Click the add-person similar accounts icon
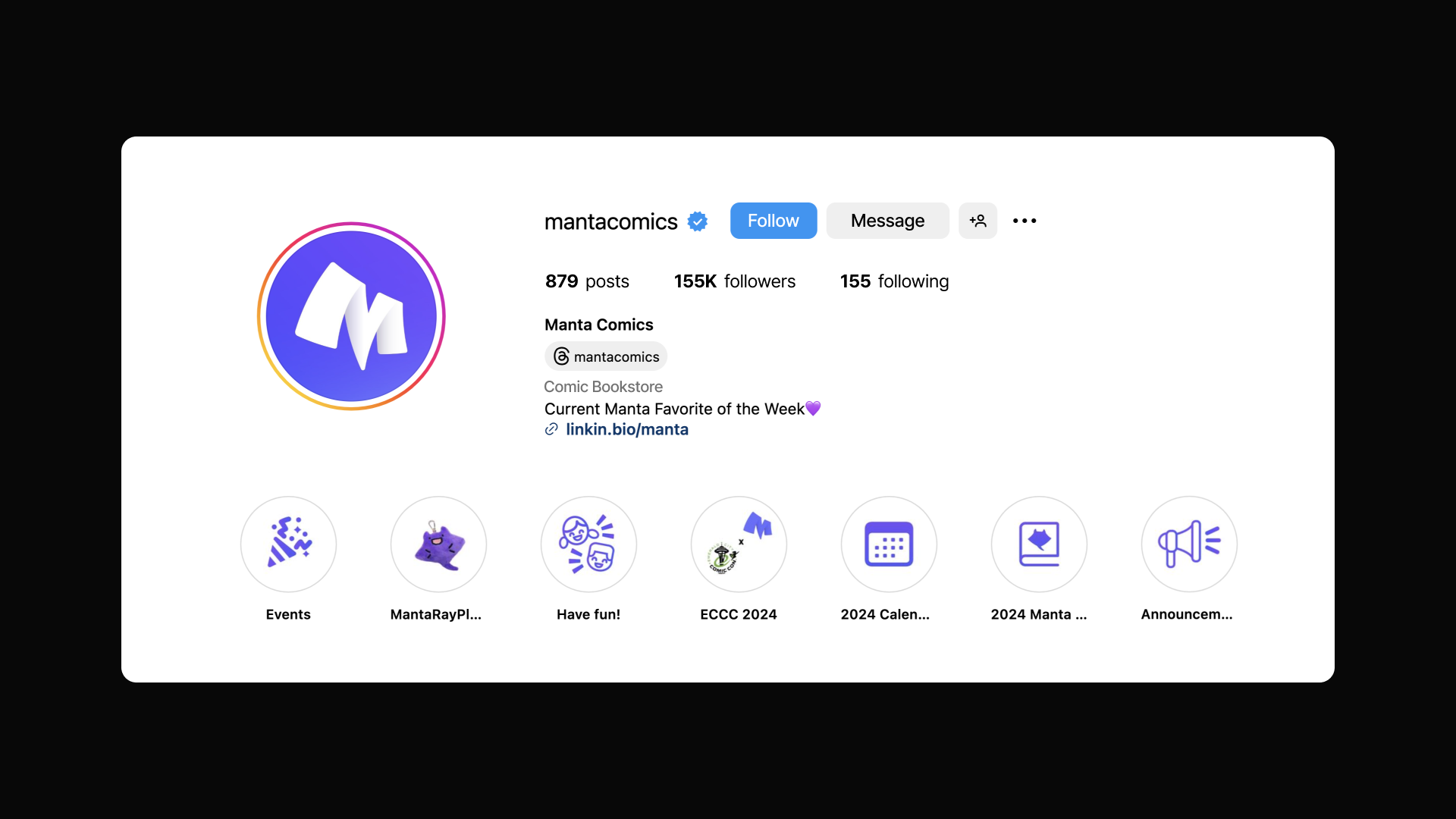The width and height of the screenshot is (1456, 819). click(977, 221)
